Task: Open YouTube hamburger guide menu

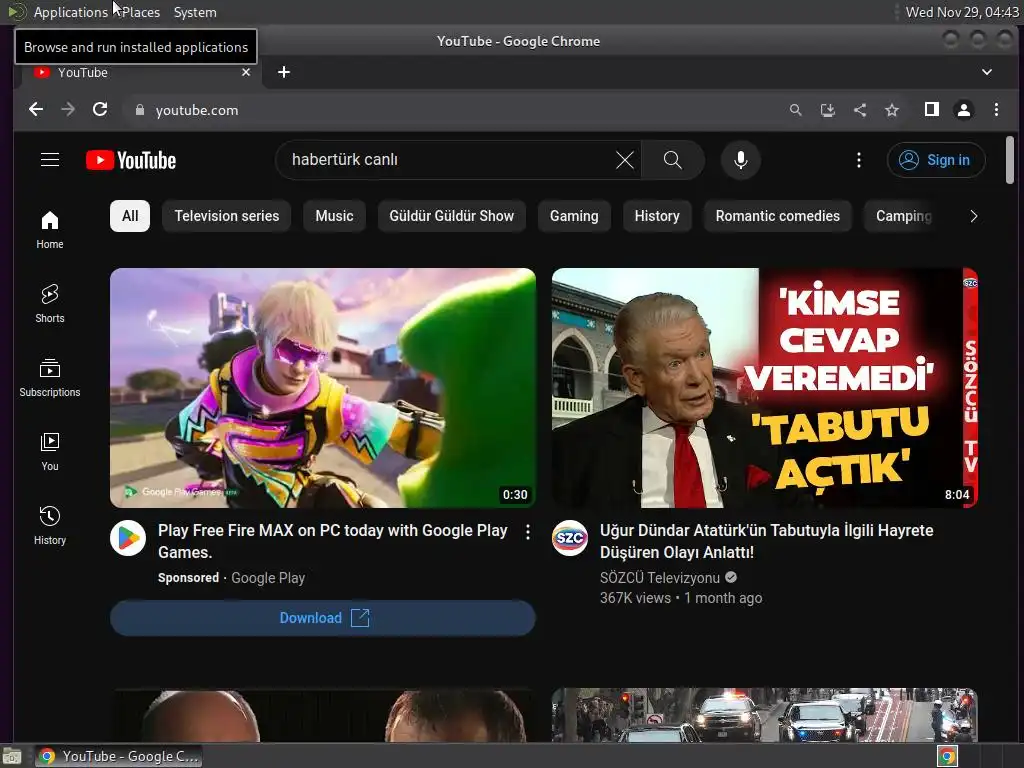Action: 50,160
